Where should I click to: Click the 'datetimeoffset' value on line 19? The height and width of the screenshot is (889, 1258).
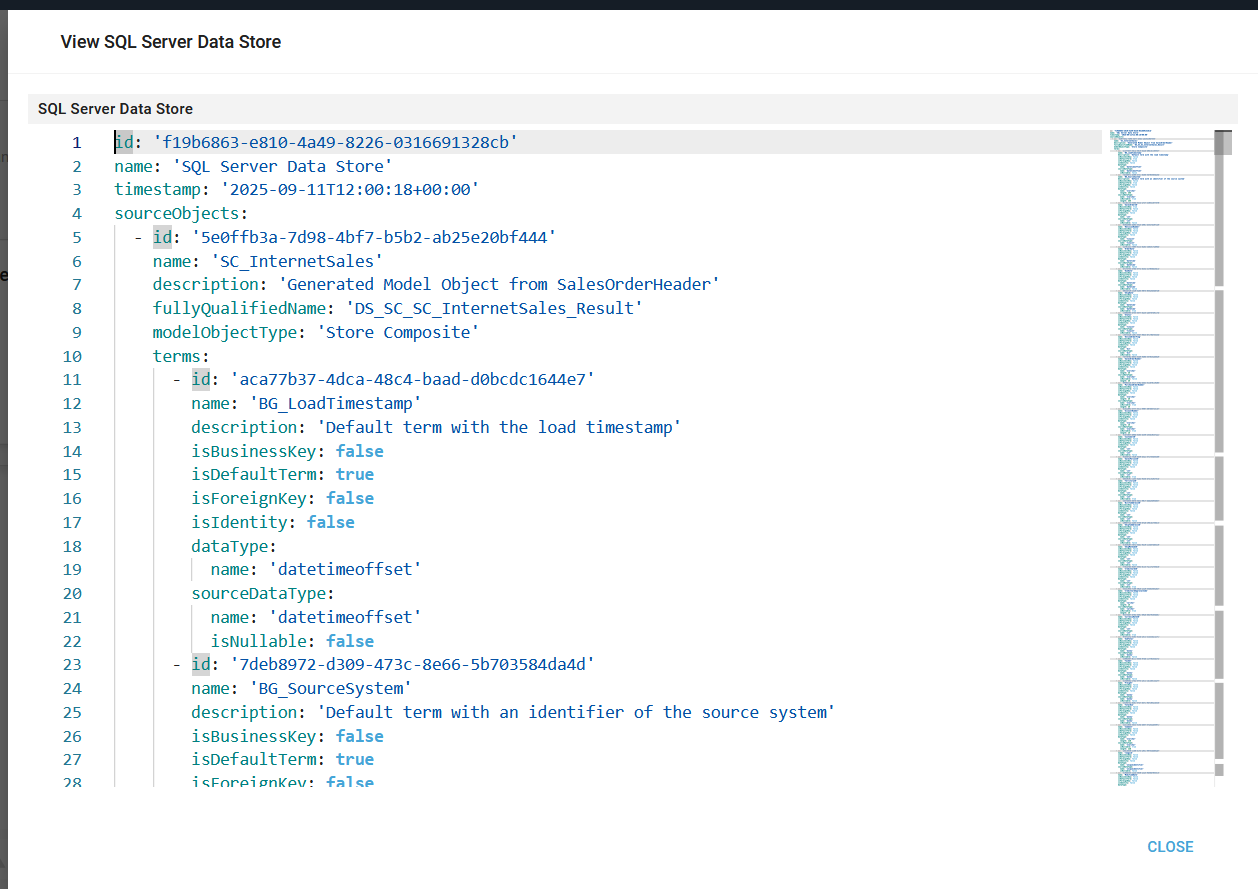coord(345,570)
